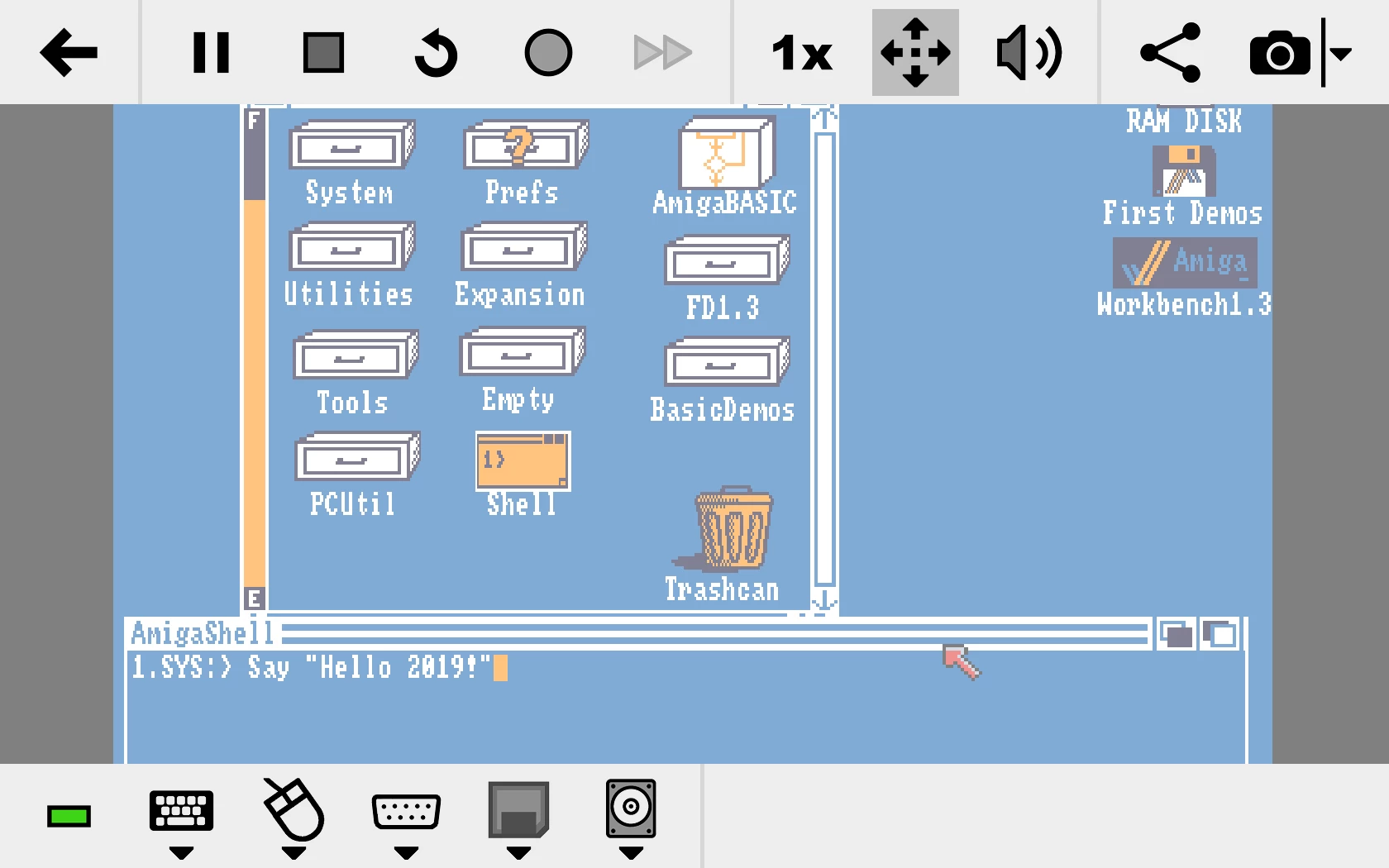Pause the emulation

pos(211,53)
